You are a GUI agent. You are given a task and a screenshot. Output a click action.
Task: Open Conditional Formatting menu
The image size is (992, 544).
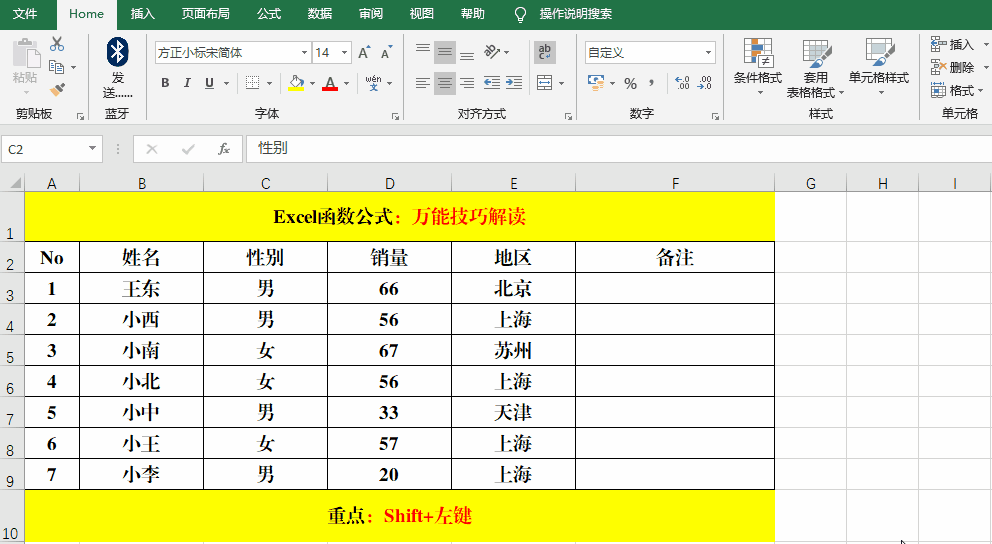tap(757, 66)
